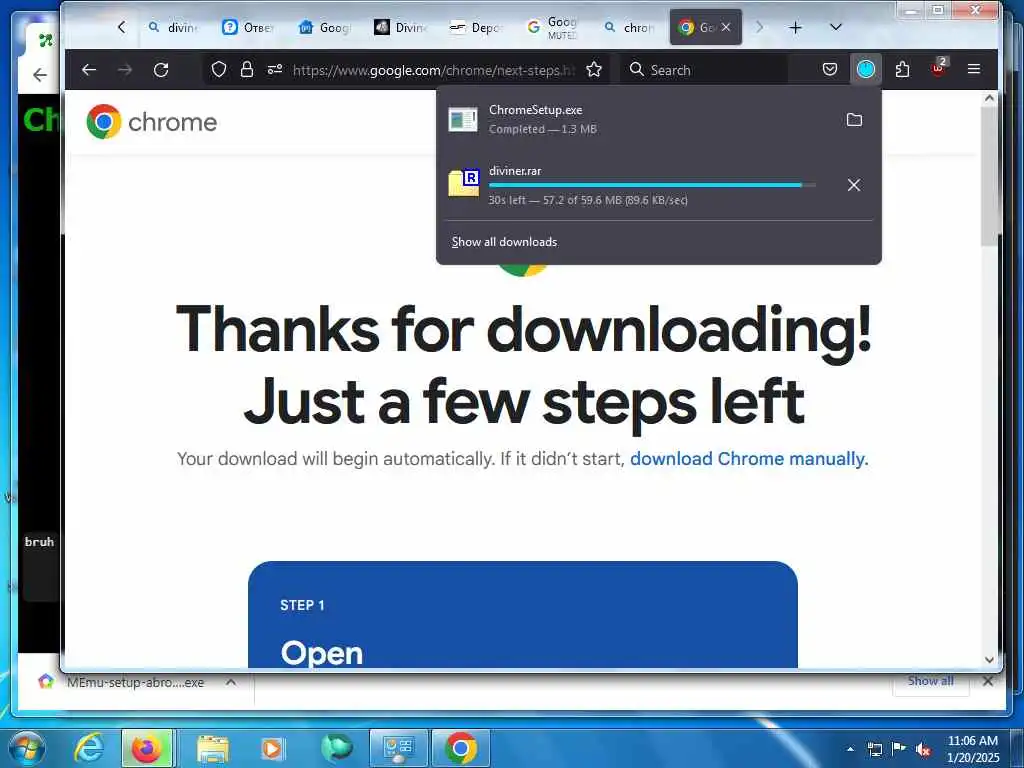Viewport: 1024px width, 768px height.
Task: Close the active Google Chrome tab
Action: (726, 27)
